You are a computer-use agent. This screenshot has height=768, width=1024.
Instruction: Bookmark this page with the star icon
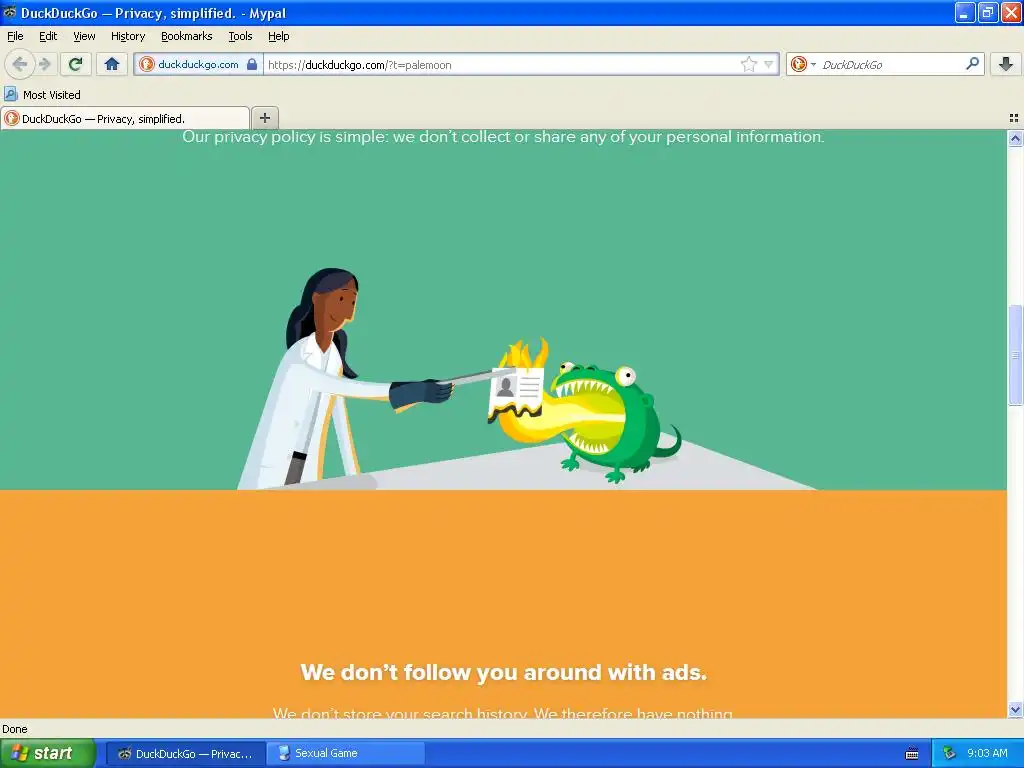click(748, 64)
